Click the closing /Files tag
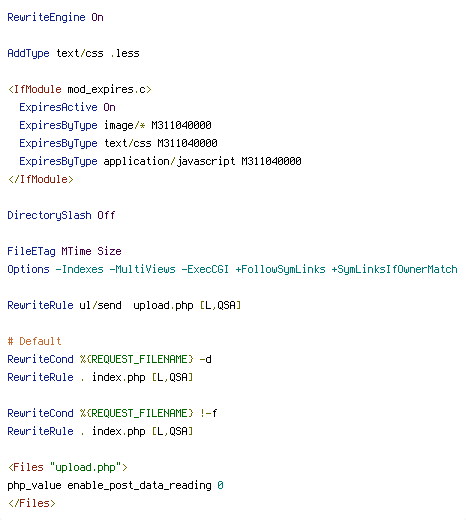 pyautogui.click(x=32, y=503)
